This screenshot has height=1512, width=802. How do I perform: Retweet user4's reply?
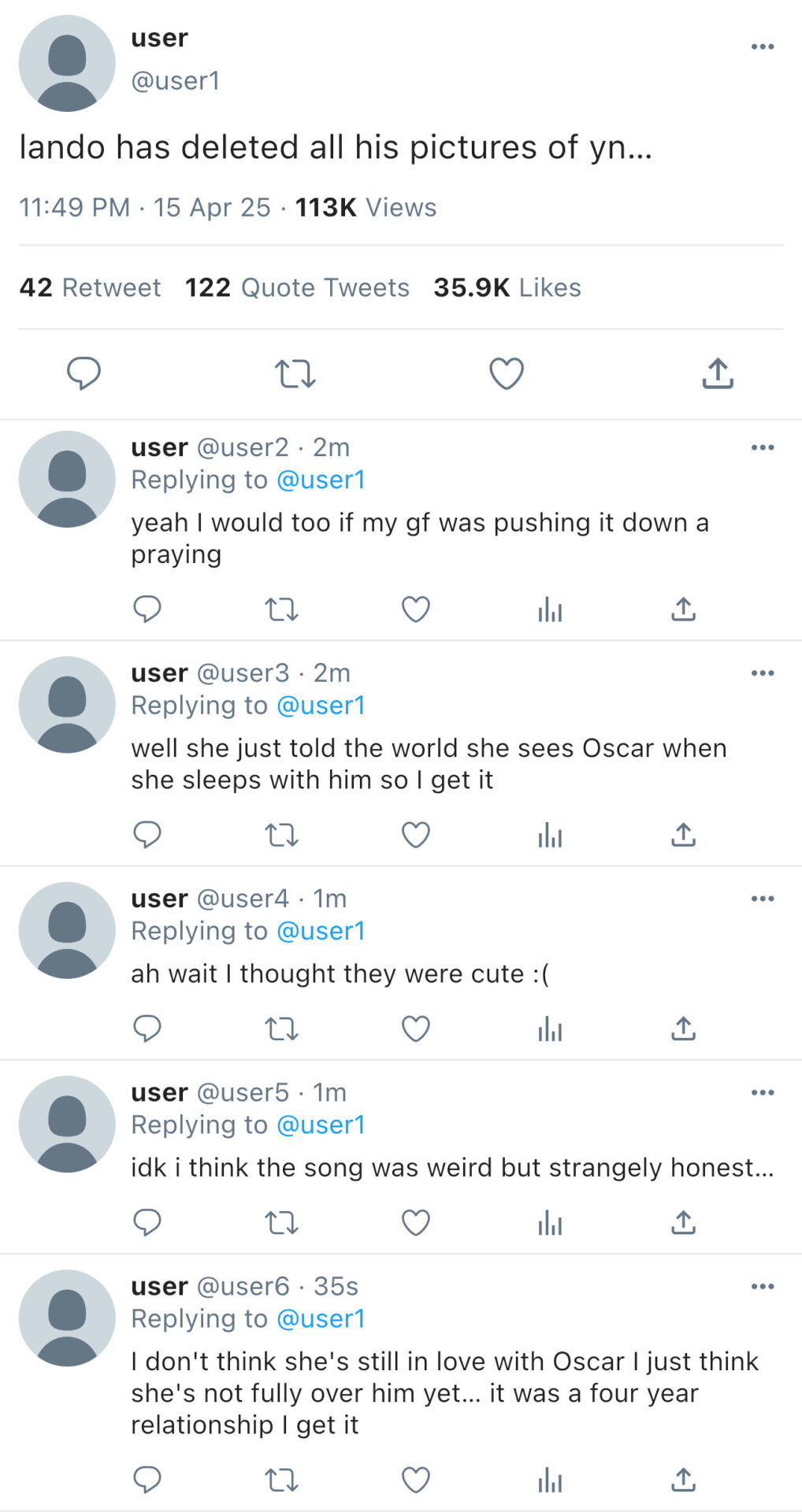click(x=281, y=1028)
